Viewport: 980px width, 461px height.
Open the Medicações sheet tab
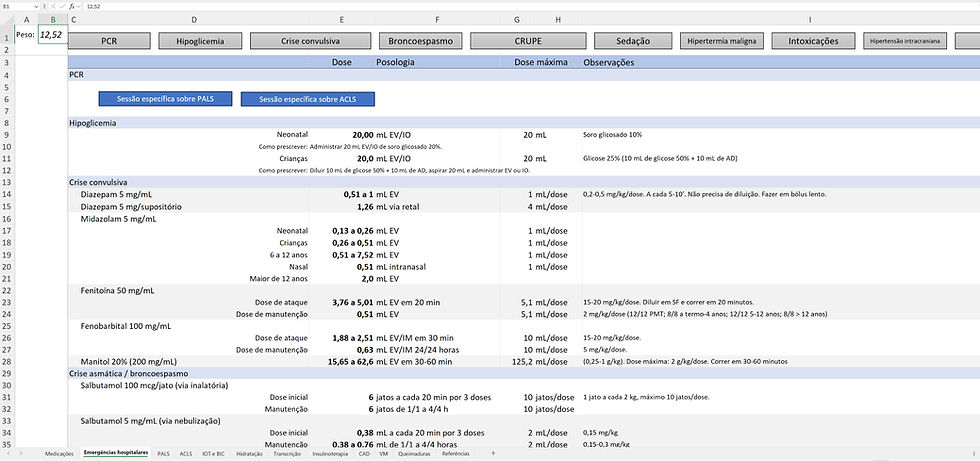point(60,453)
